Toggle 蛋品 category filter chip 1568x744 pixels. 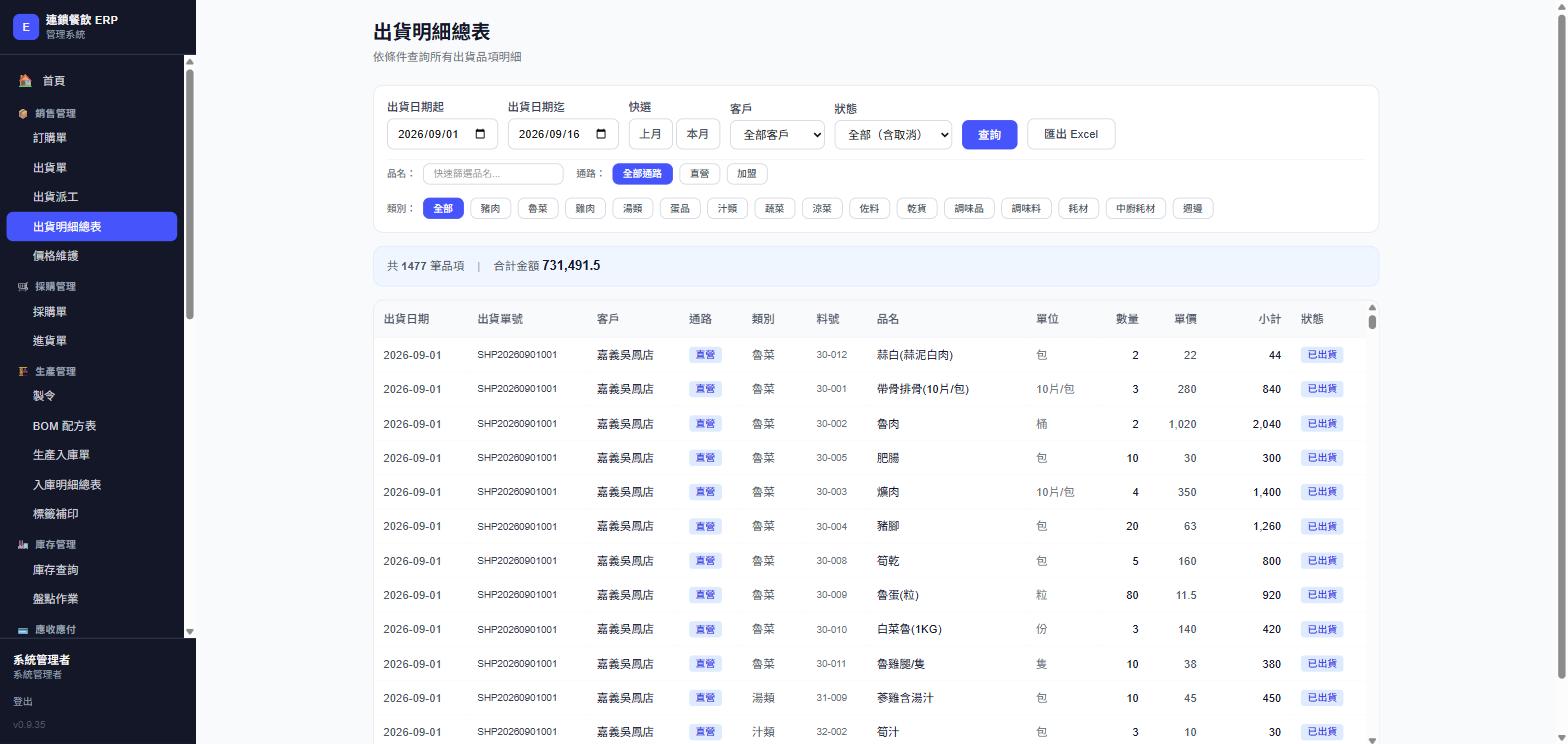click(680, 208)
